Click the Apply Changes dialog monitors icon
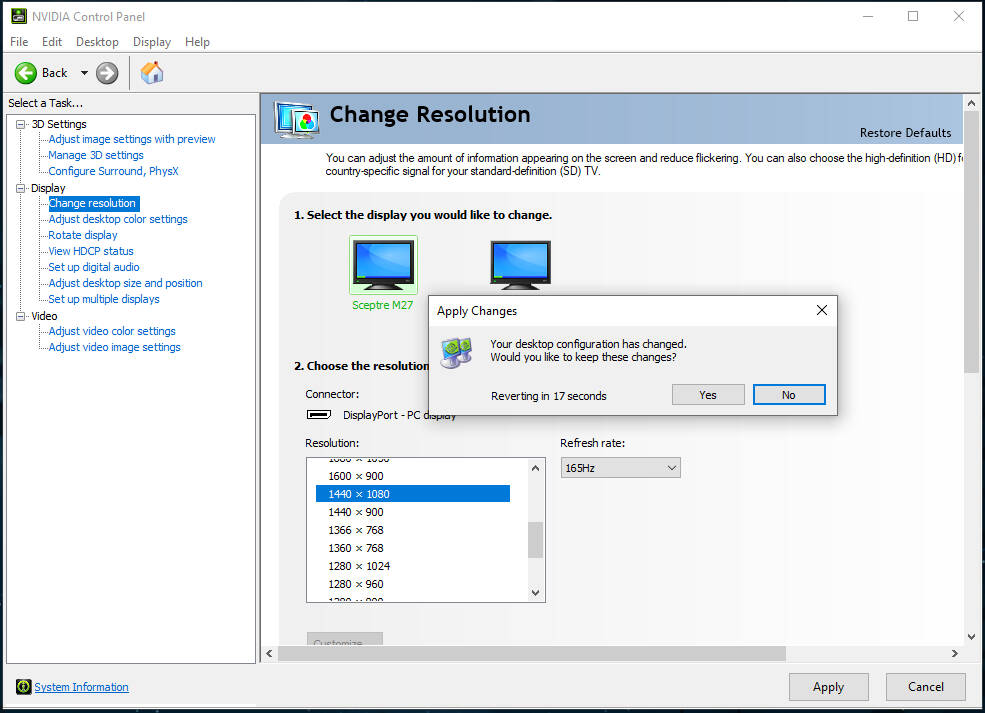Viewport: 985px width, 713px height. pos(456,352)
